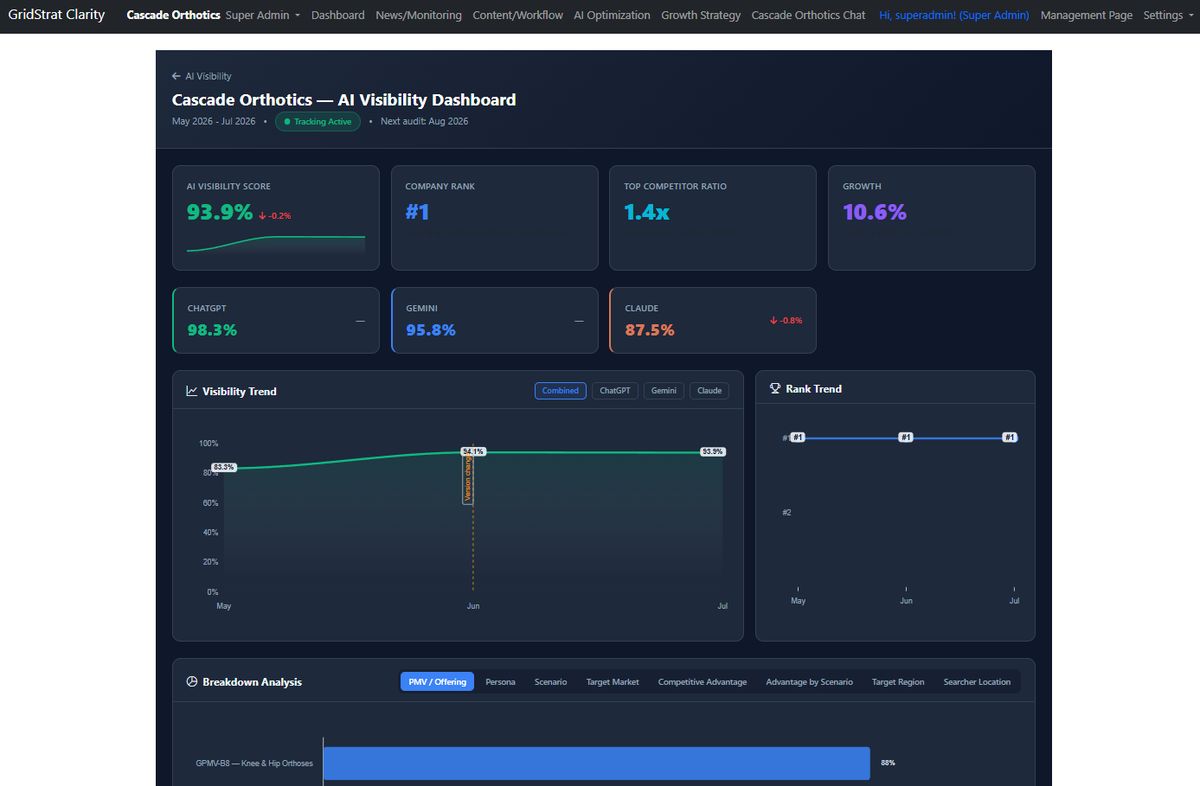This screenshot has width=1200, height=786.
Task: Click the 94.1% June data point
Action: point(473,452)
